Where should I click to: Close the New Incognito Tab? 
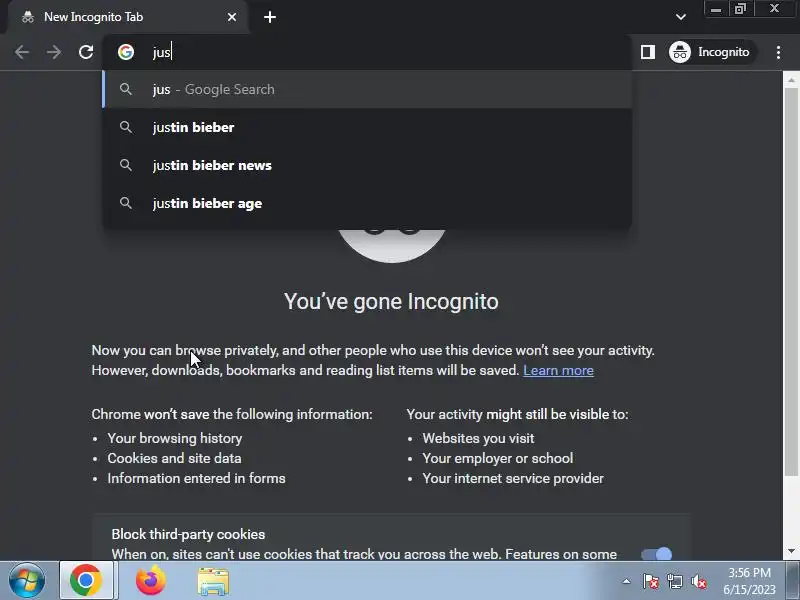[x=232, y=17]
